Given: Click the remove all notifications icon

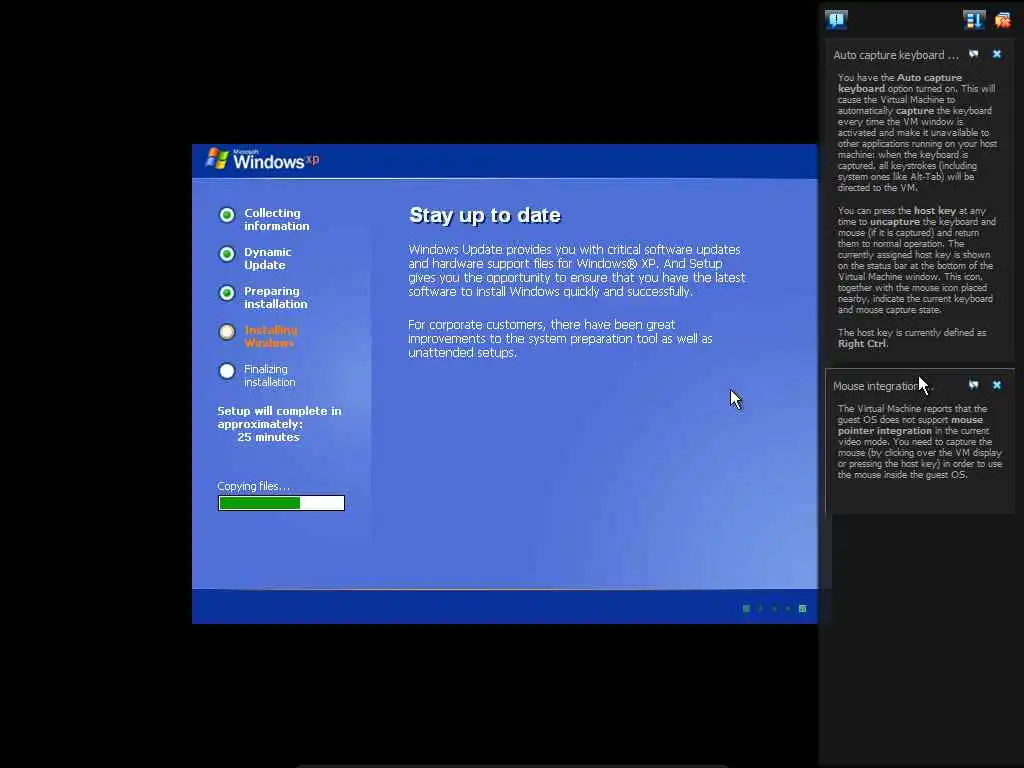Looking at the screenshot, I should tap(1002, 20).
